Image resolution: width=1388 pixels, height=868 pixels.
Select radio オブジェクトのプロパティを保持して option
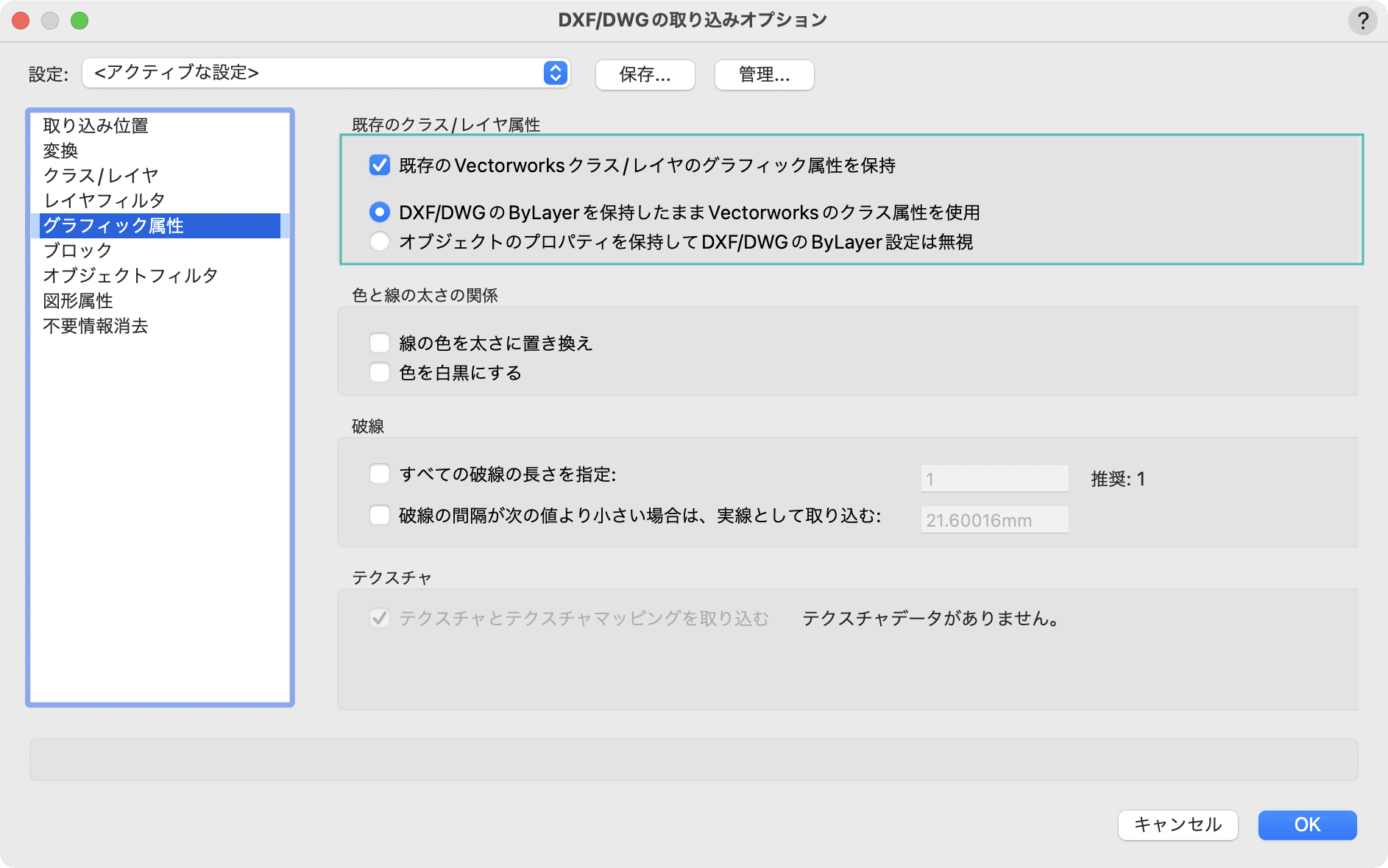pyautogui.click(x=380, y=242)
